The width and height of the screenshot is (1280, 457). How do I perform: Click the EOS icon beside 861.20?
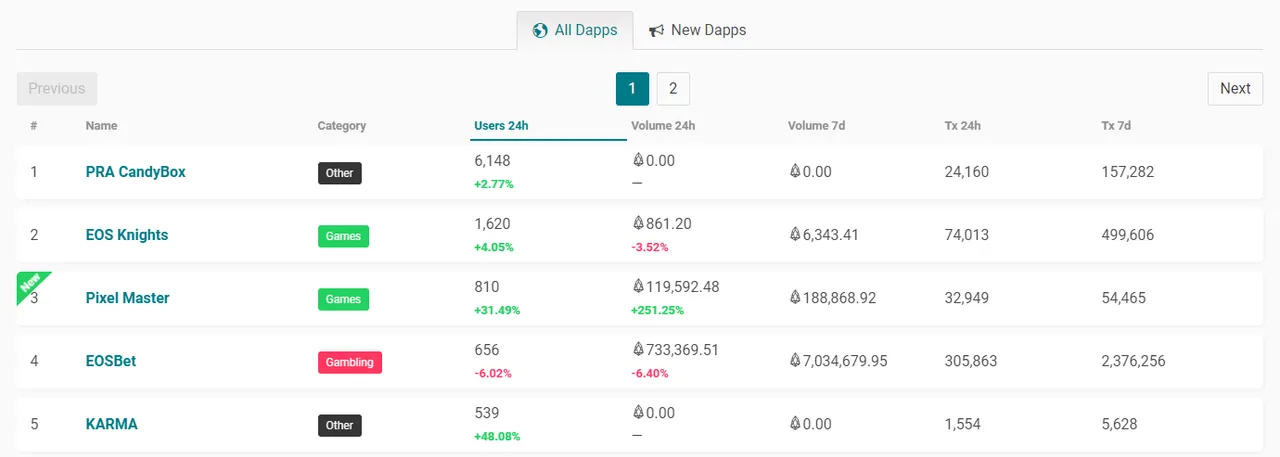point(638,223)
